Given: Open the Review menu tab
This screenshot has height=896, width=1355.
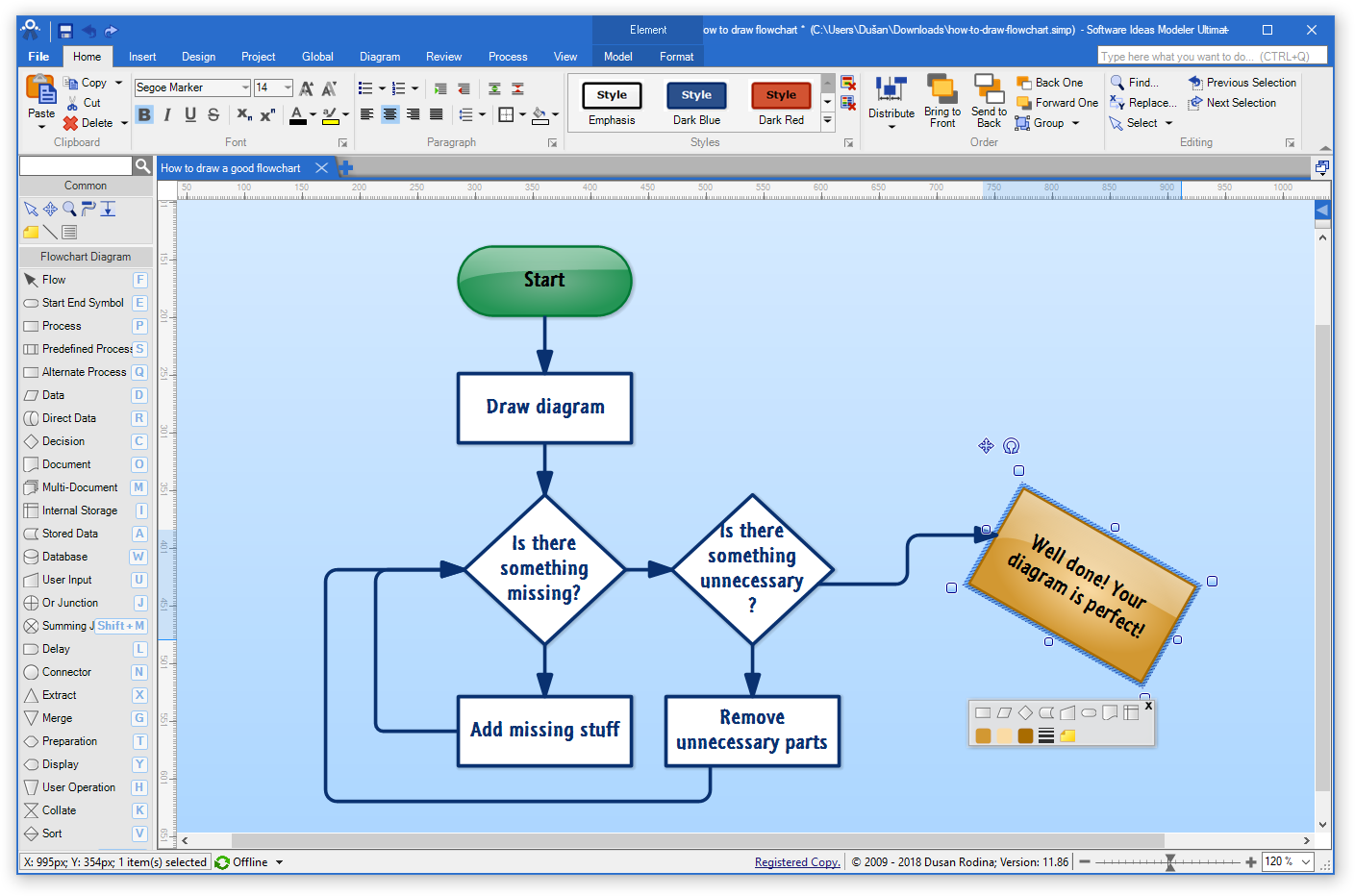Looking at the screenshot, I should tap(443, 56).
